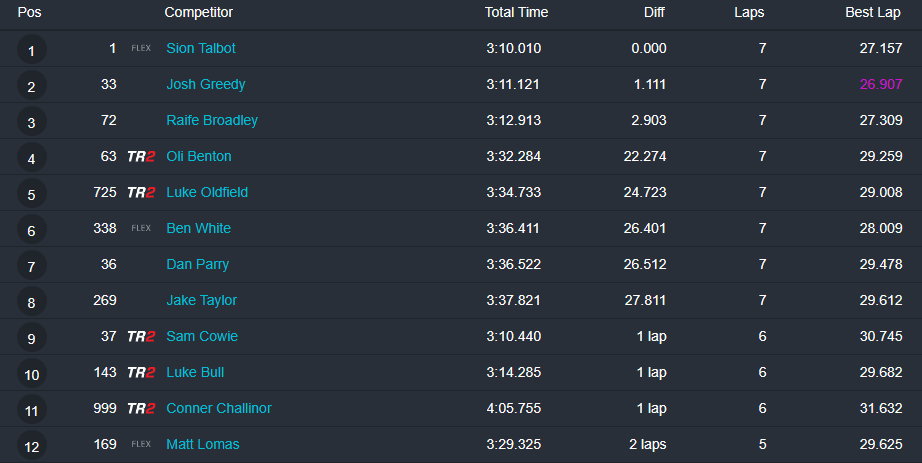Open Raife Broadley's competitor link
The image size is (922, 463).
click(x=212, y=120)
